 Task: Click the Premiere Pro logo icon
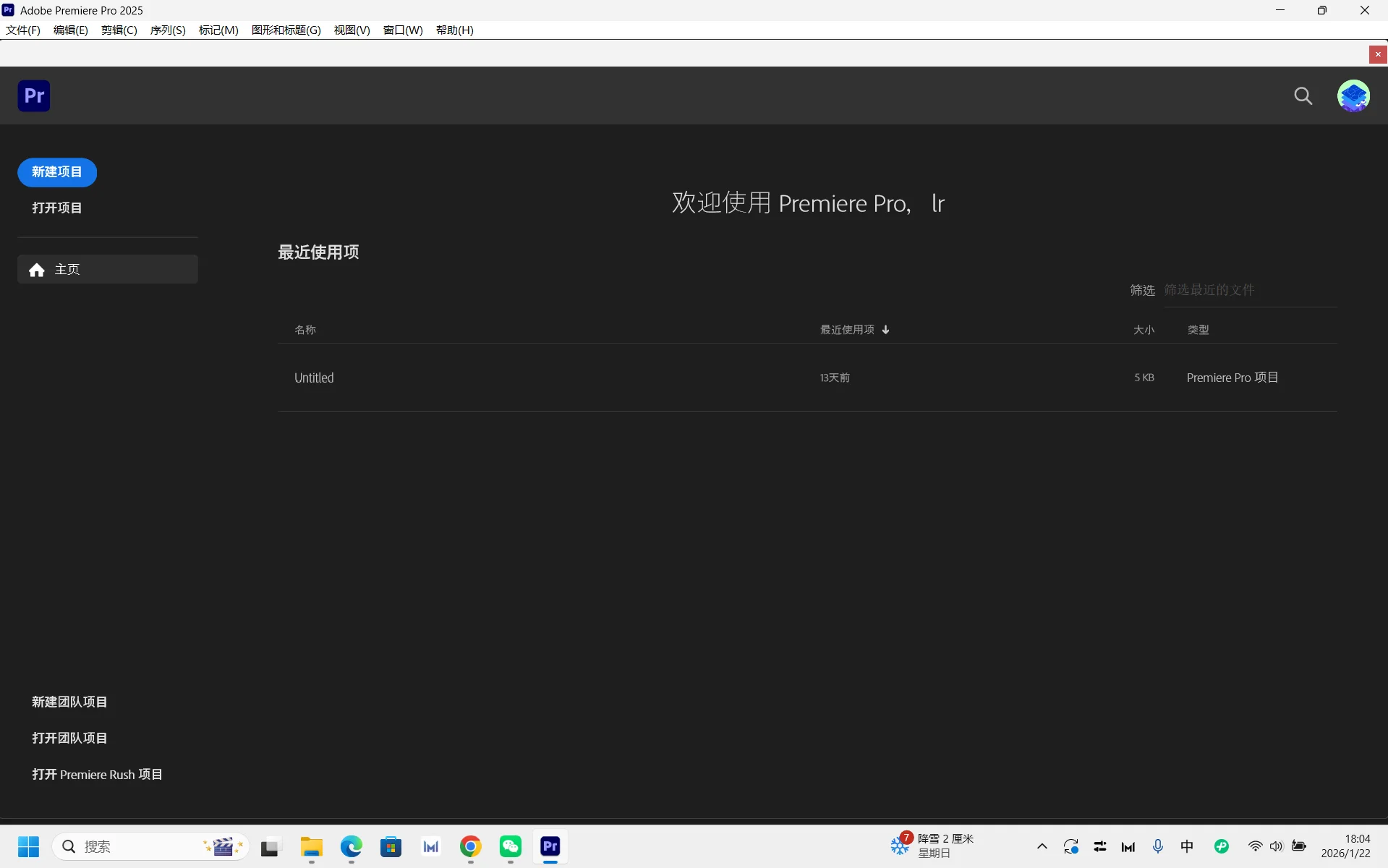tap(34, 96)
